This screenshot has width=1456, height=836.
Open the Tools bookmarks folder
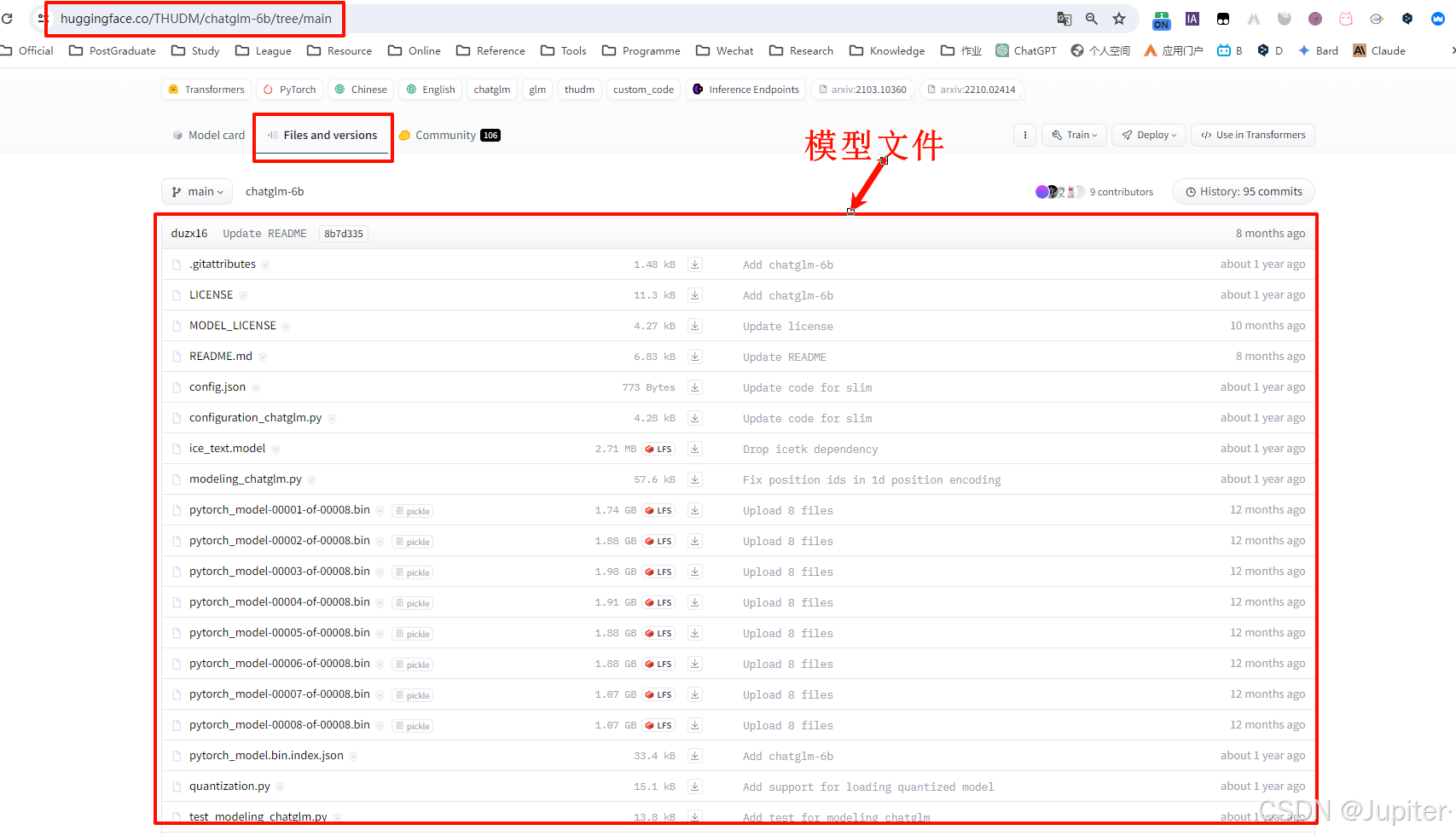(564, 51)
